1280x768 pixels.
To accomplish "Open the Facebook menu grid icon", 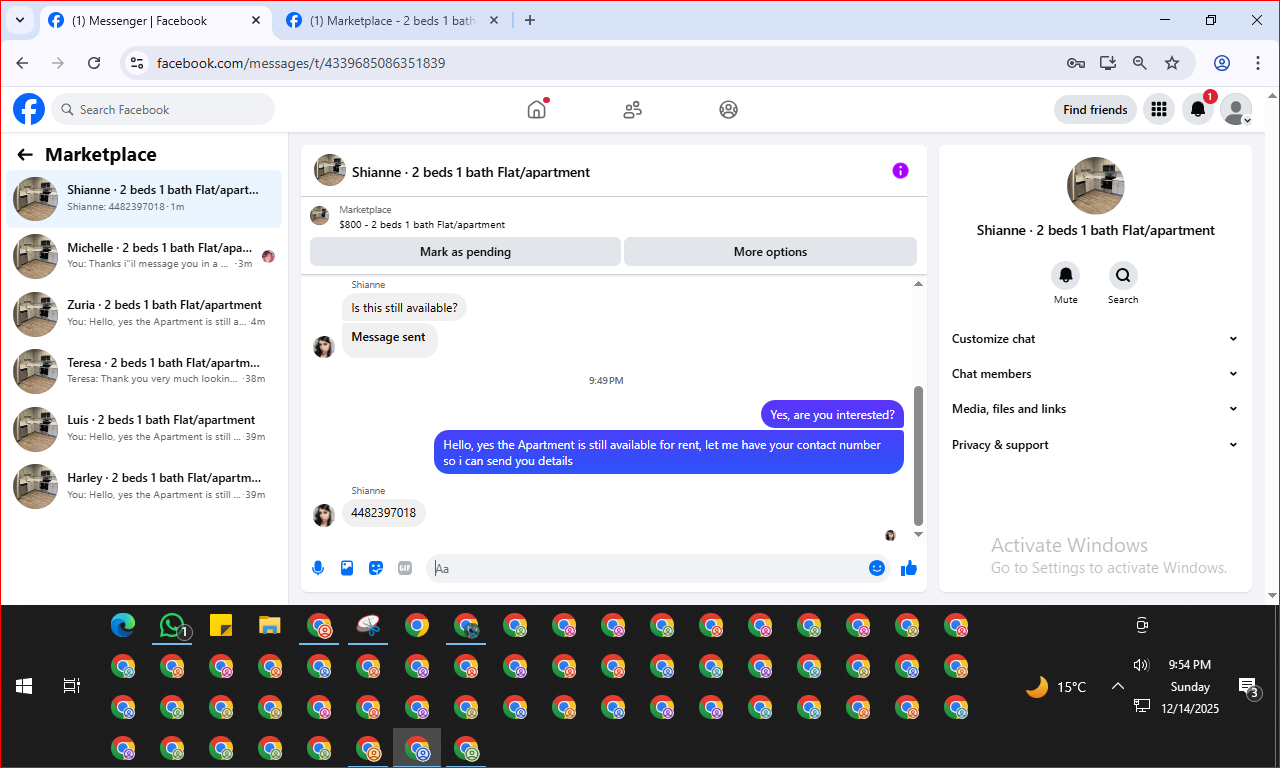I will coord(1159,110).
